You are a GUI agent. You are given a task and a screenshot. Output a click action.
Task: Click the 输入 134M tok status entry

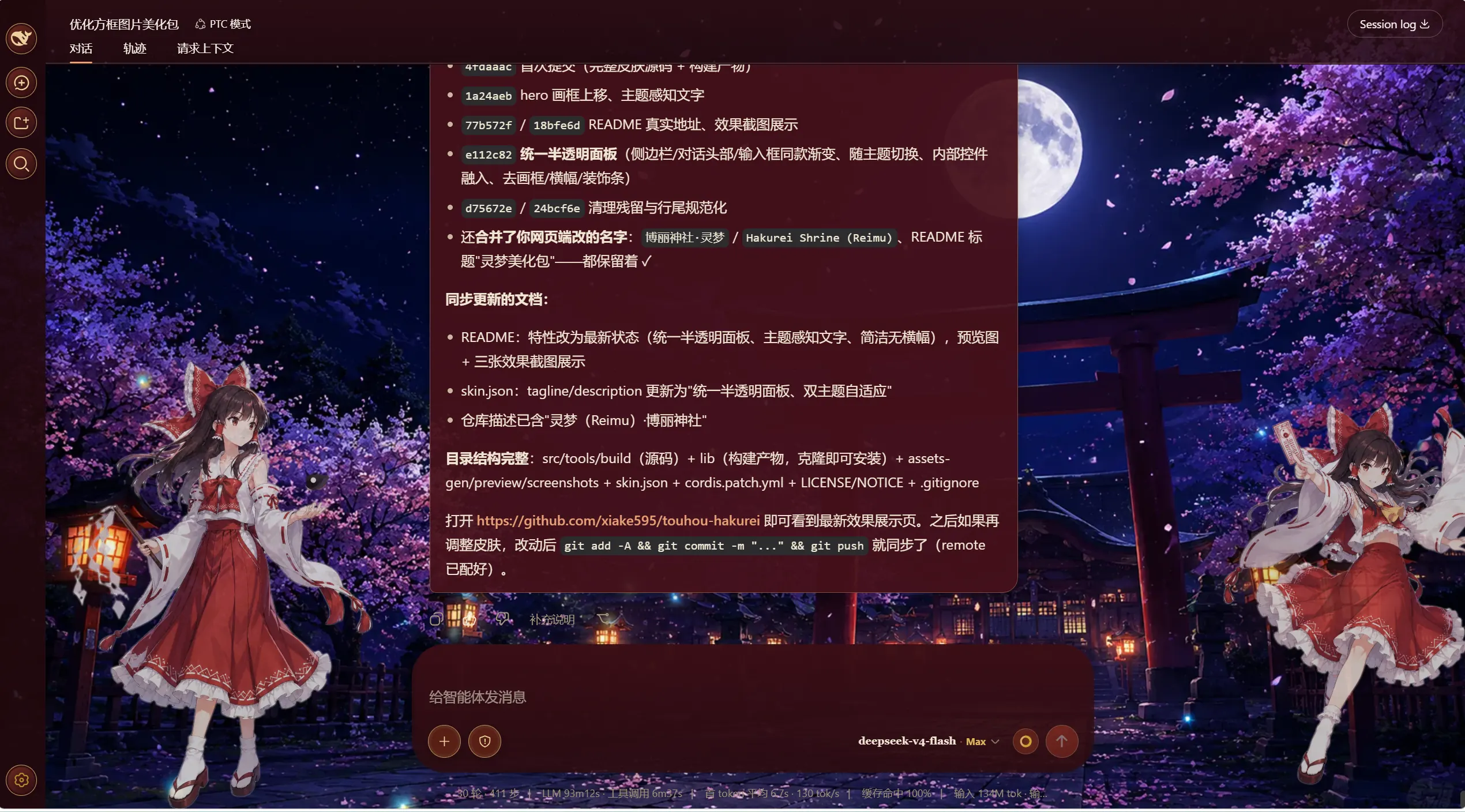point(987,794)
